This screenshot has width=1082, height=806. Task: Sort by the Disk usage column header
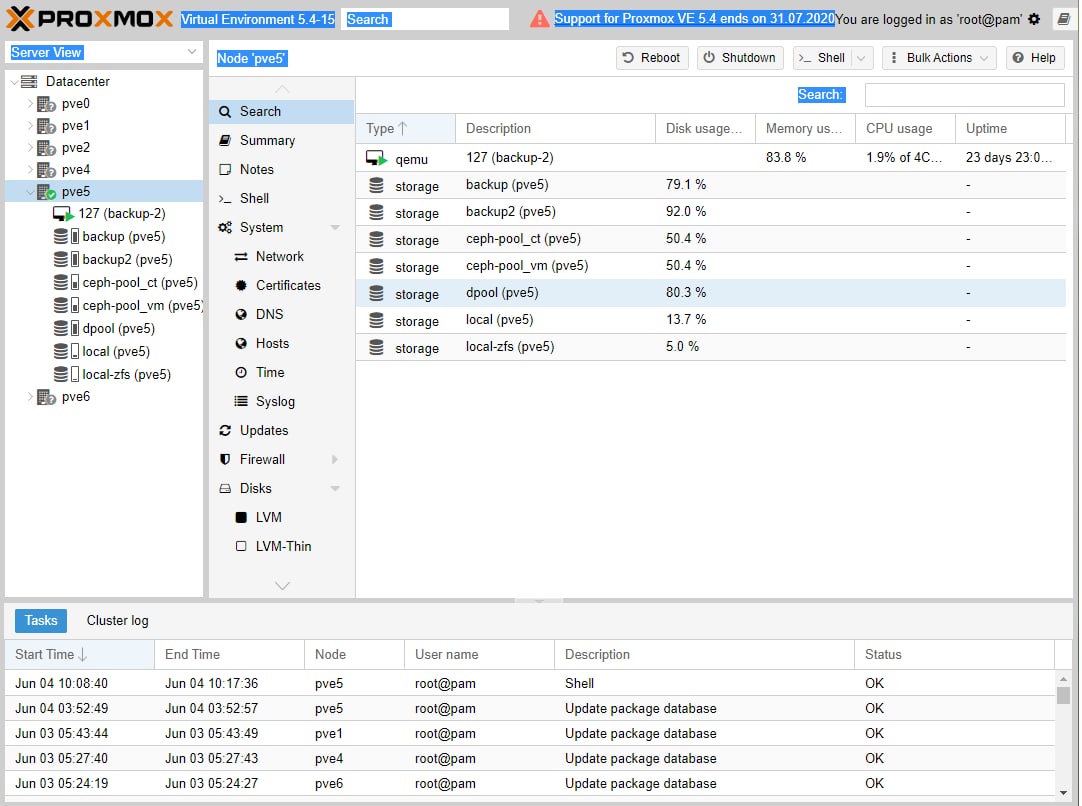coord(705,129)
